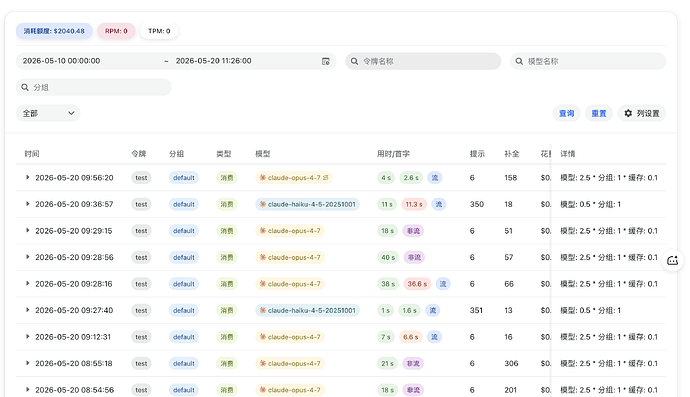Click the start date 2026-05-10 00:00:00
Image resolution: width=690 pixels, height=397 pixels.
click(62, 61)
